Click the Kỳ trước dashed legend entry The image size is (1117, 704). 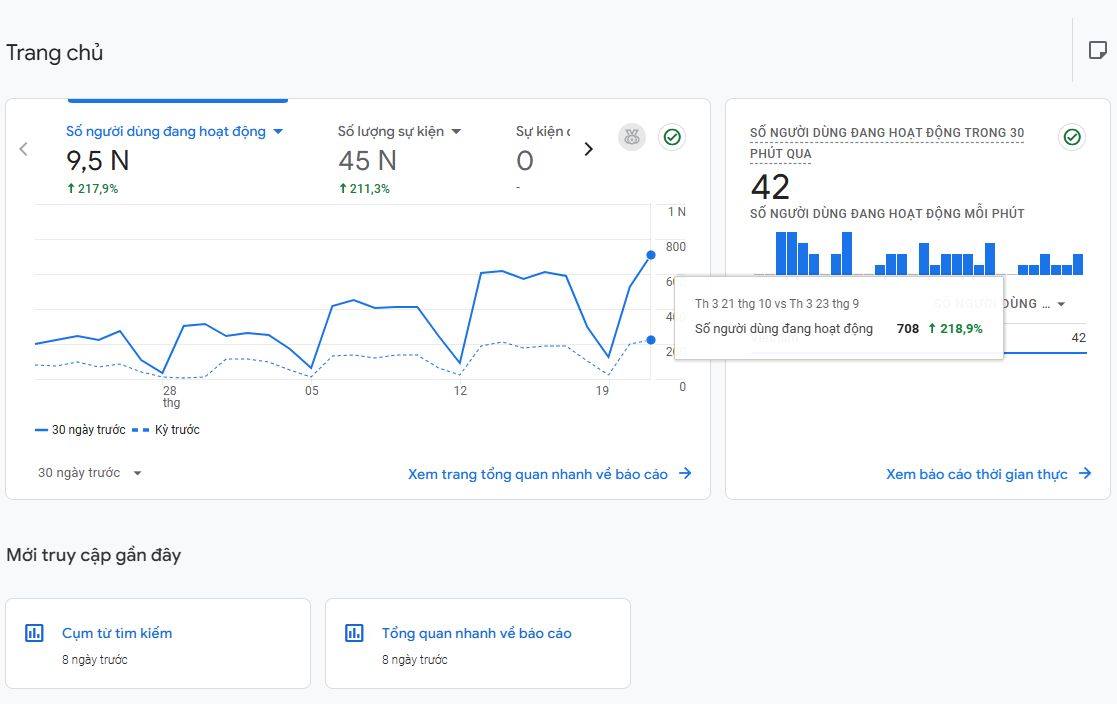coord(166,430)
